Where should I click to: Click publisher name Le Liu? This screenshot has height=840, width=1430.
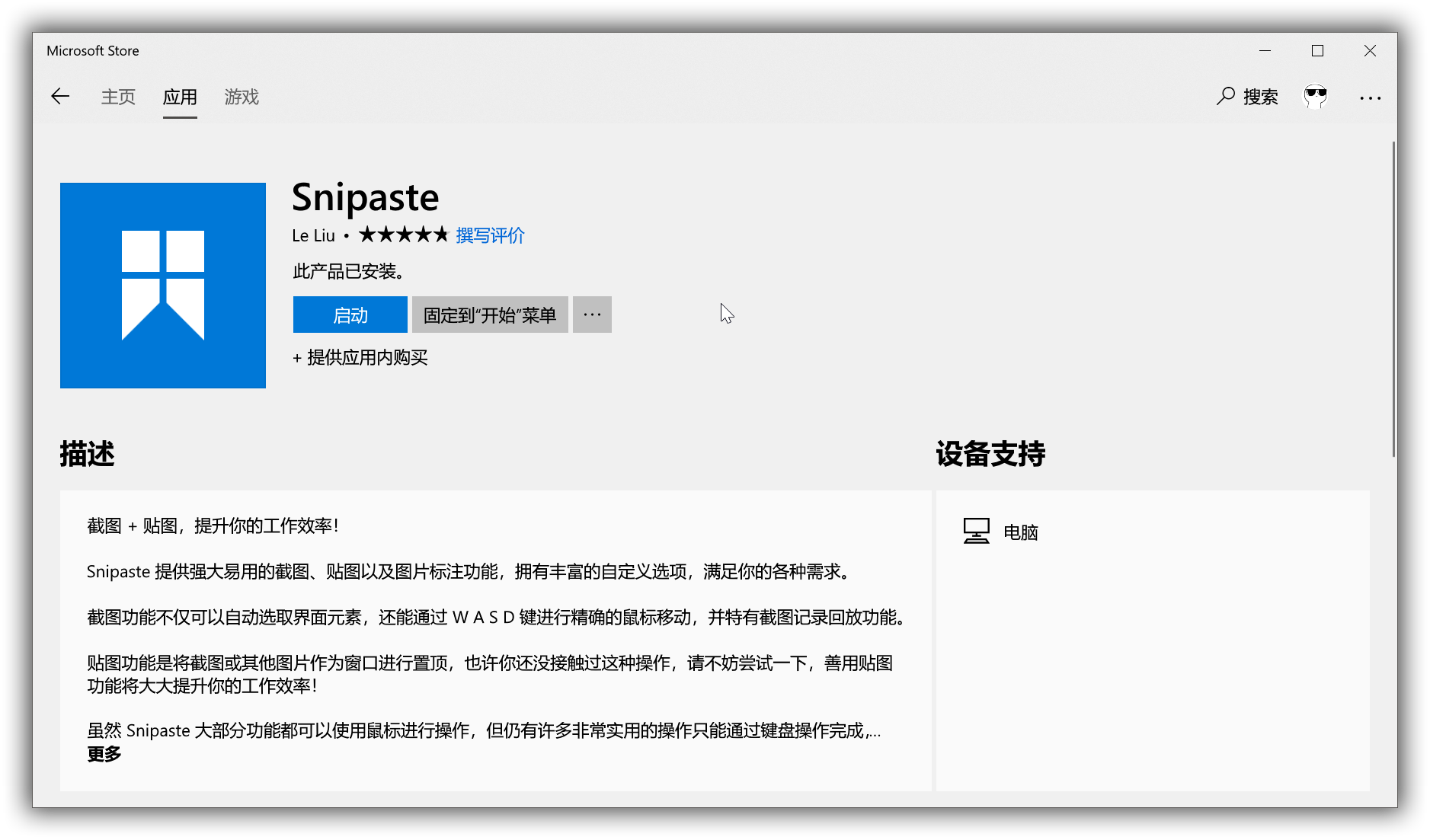(x=313, y=235)
